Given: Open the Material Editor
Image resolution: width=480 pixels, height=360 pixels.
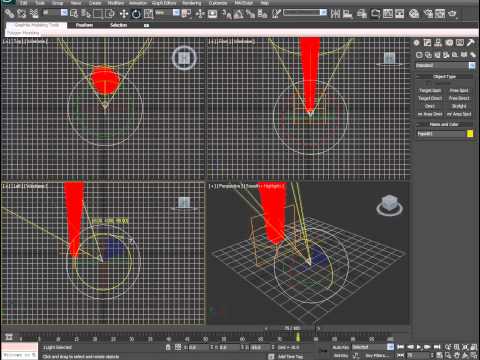Looking at the screenshot, I should point(414,14).
